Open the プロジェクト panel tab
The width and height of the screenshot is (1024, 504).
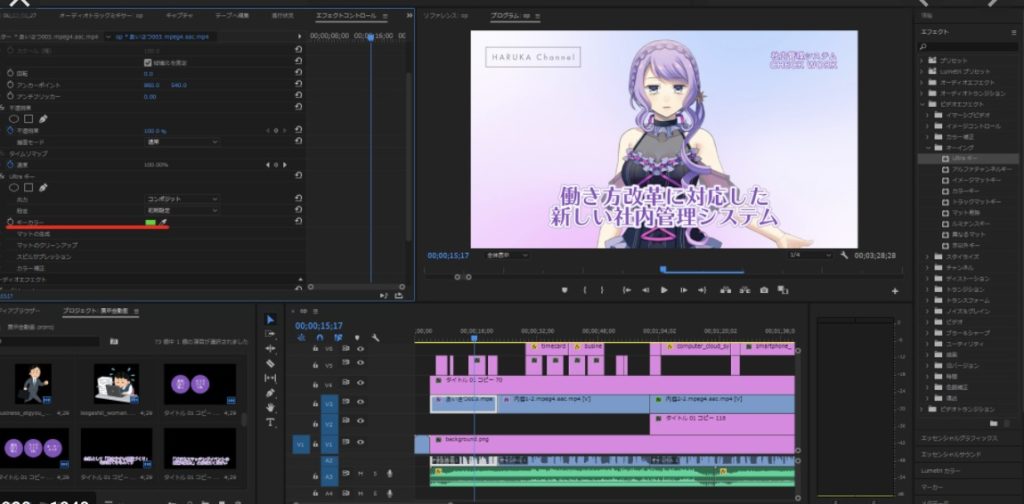click(96, 311)
